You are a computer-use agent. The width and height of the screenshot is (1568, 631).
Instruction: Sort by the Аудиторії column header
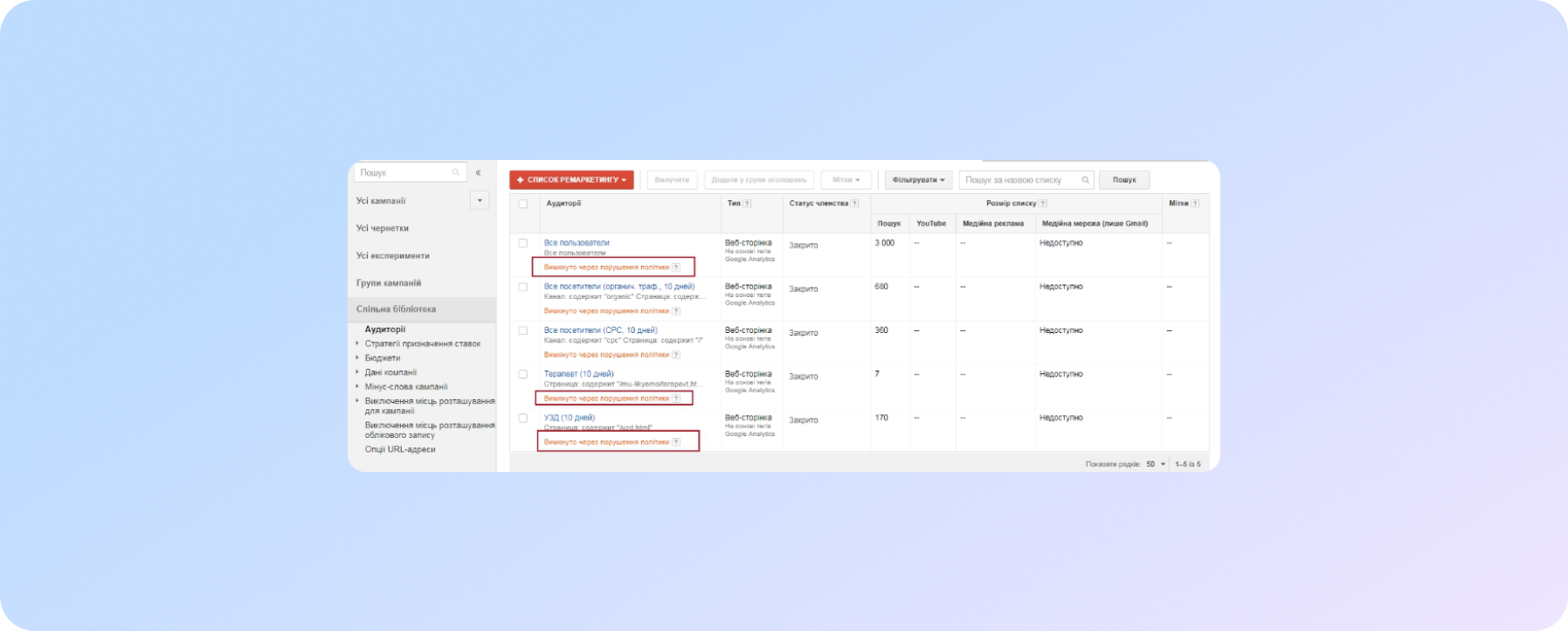click(563, 204)
